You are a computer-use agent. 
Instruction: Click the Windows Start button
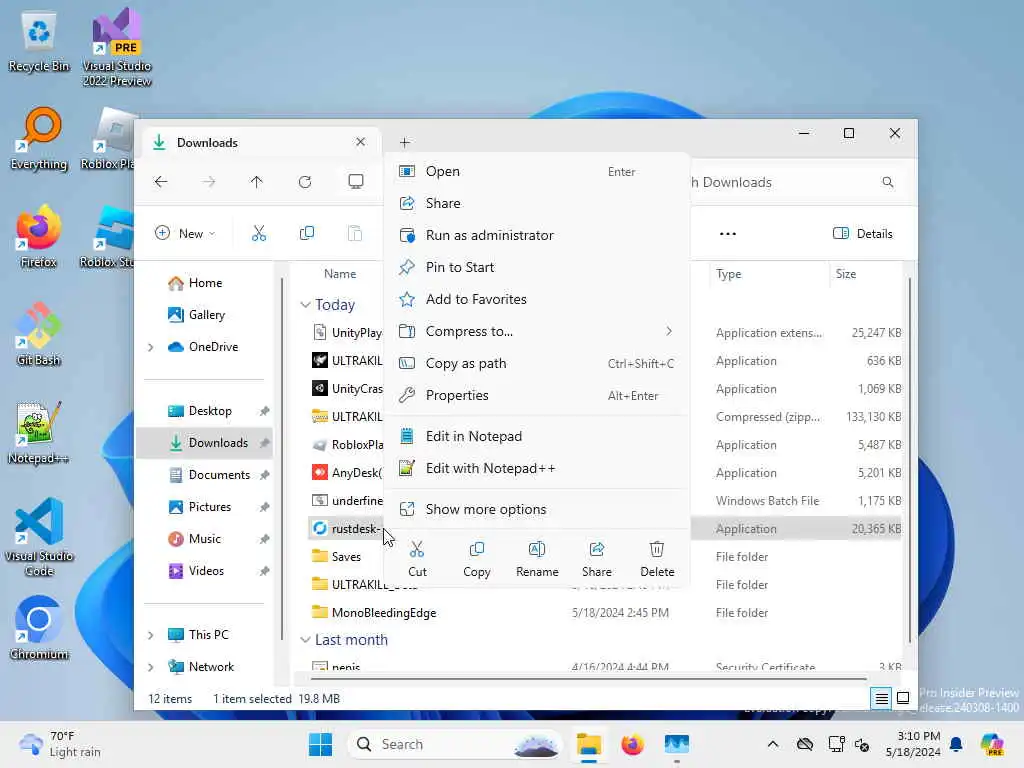point(320,744)
